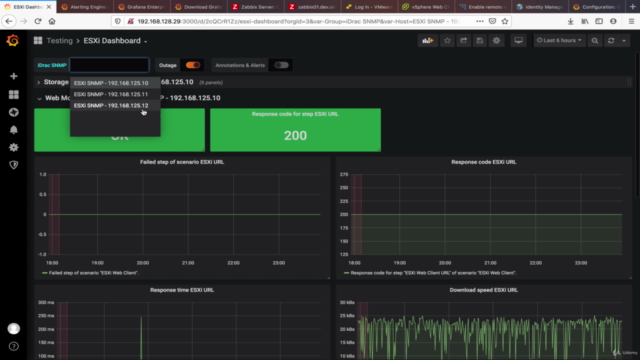The width and height of the screenshot is (640, 360).
Task: Open refresh interval dropdown arrow
Action: (x=624, y=40)
